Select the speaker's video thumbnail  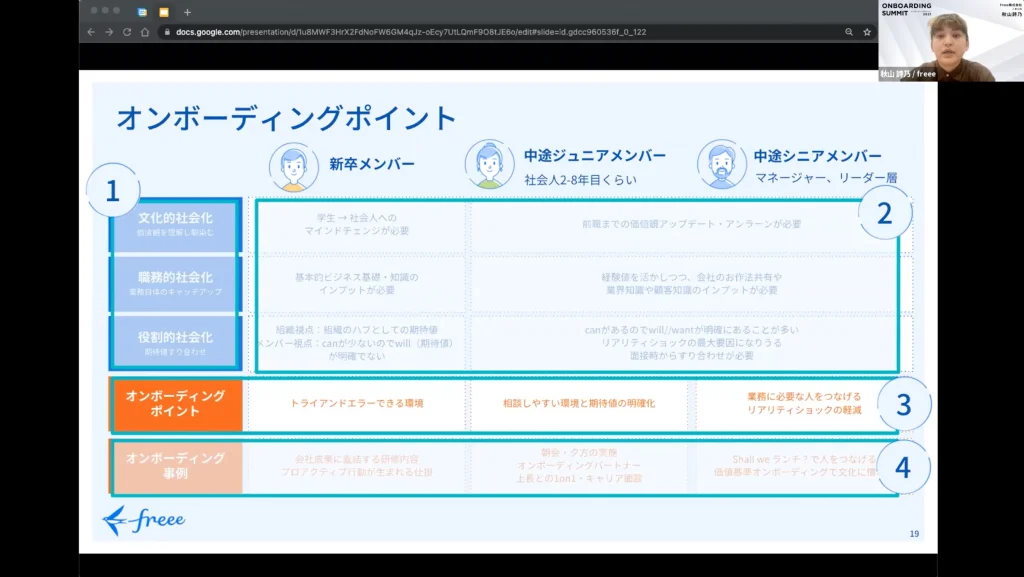pyautogui.click(x=951, y=40)
